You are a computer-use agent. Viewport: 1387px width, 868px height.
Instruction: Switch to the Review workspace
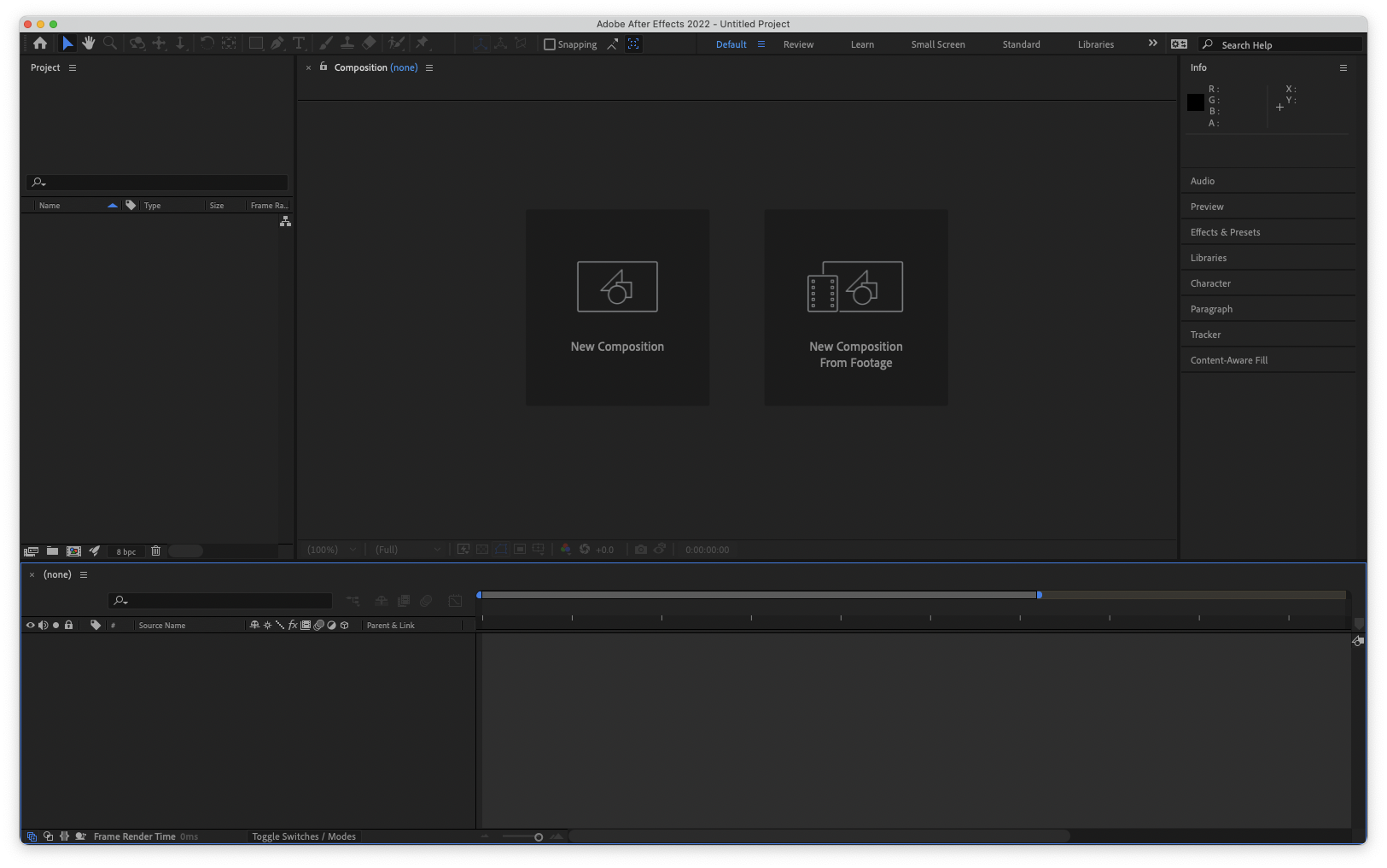798,44
